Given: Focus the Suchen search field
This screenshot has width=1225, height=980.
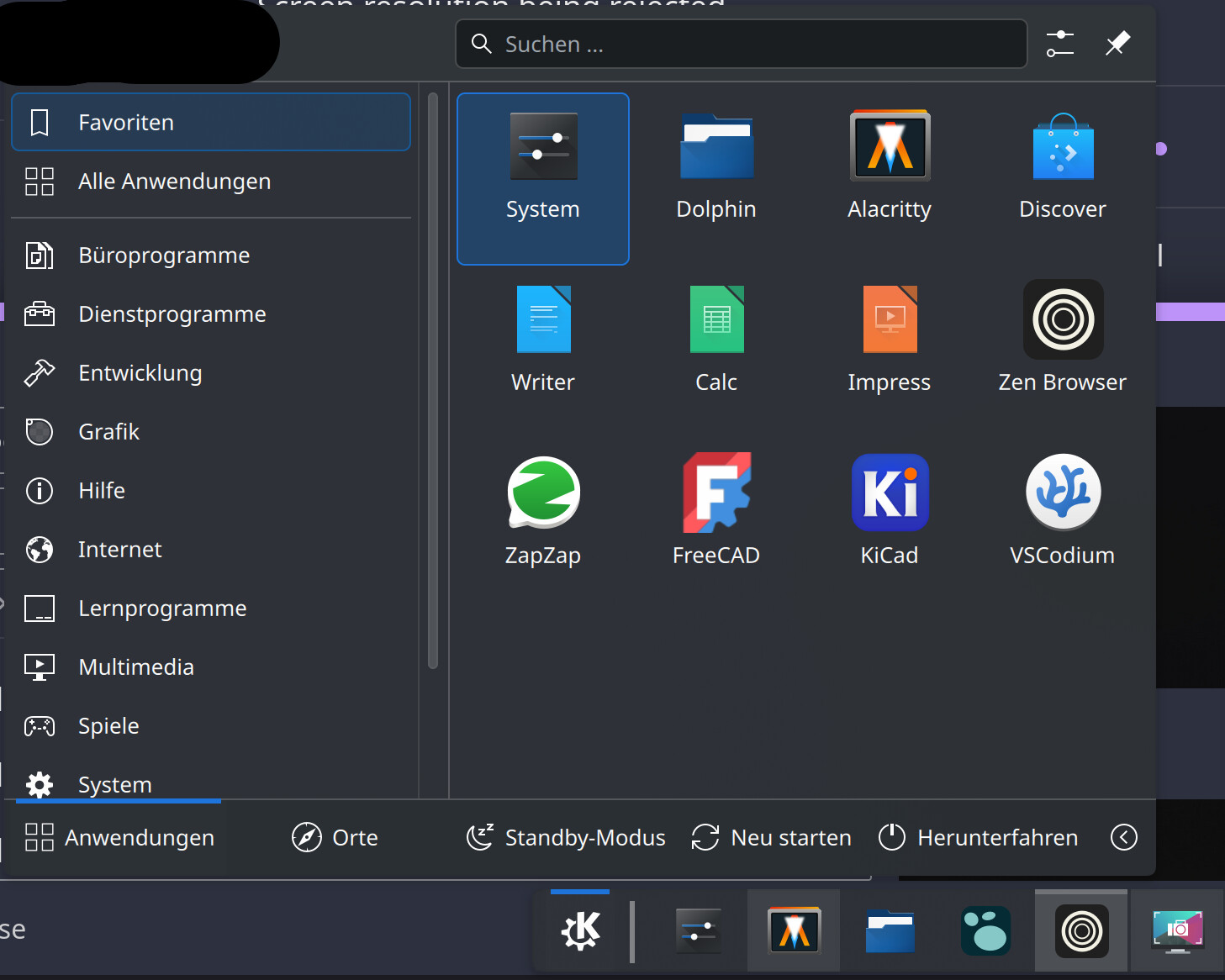Looking at the screenshot, I should pyautogui.click(x=742, y=44).
